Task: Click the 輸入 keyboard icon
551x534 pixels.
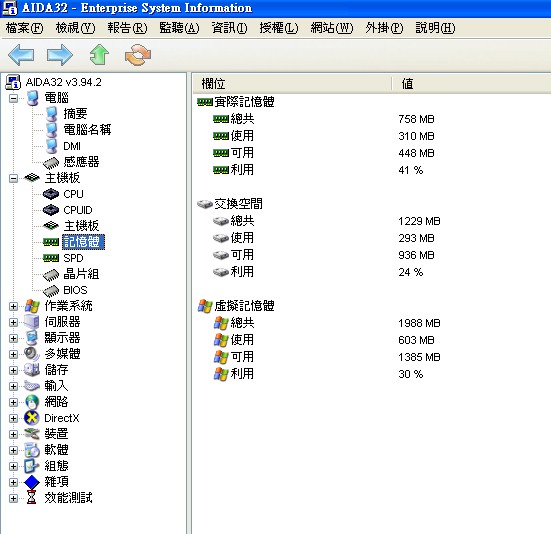Action: [32, 386]
